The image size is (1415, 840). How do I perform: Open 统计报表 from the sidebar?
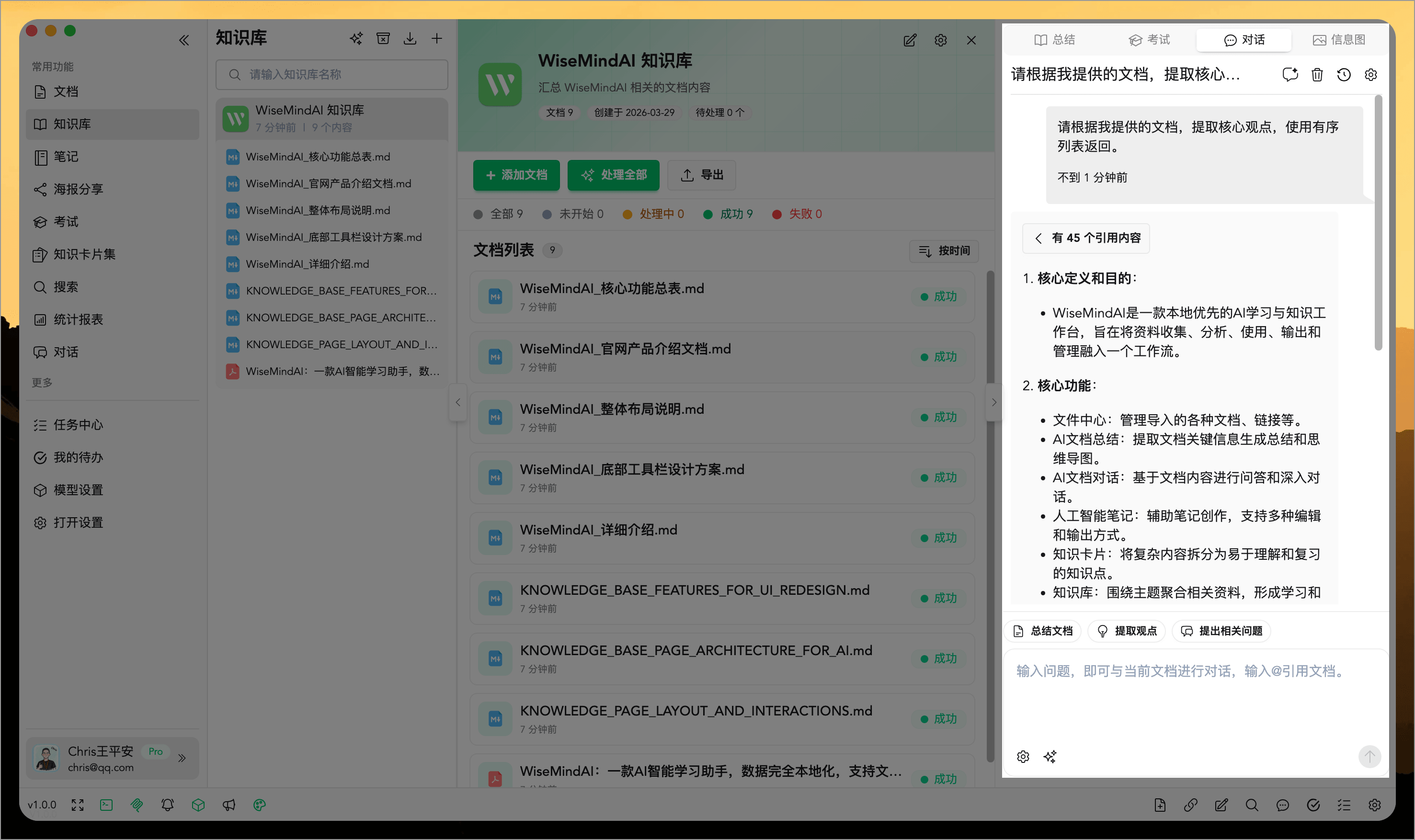coord(78,319)
